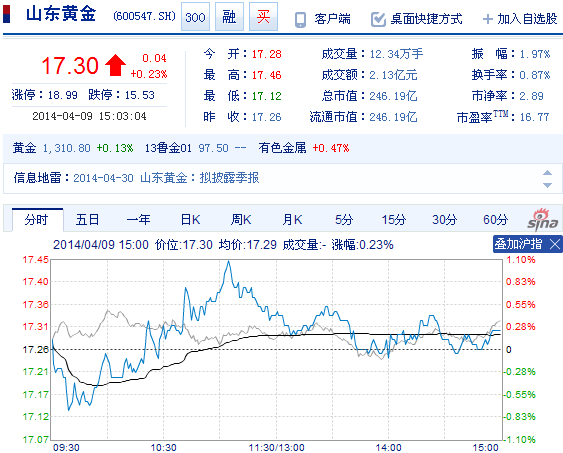Switch to the 日K daily candlestick tab

point(190,220)
